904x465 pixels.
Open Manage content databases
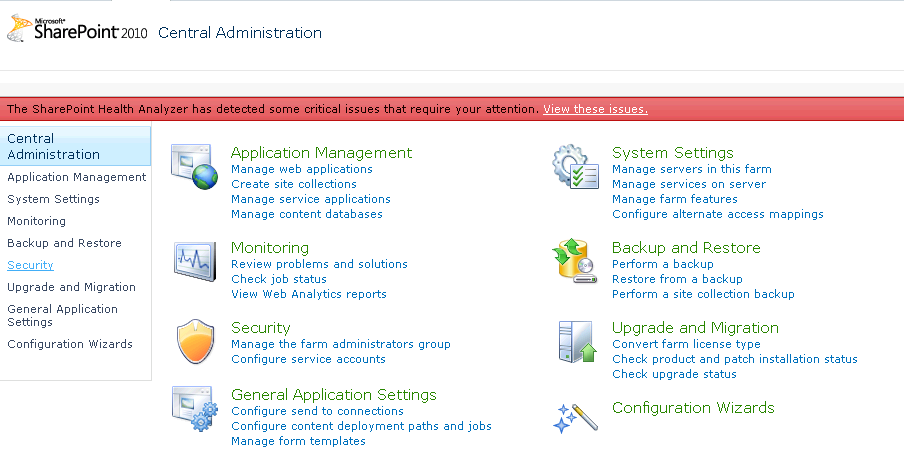coord(307,214)
